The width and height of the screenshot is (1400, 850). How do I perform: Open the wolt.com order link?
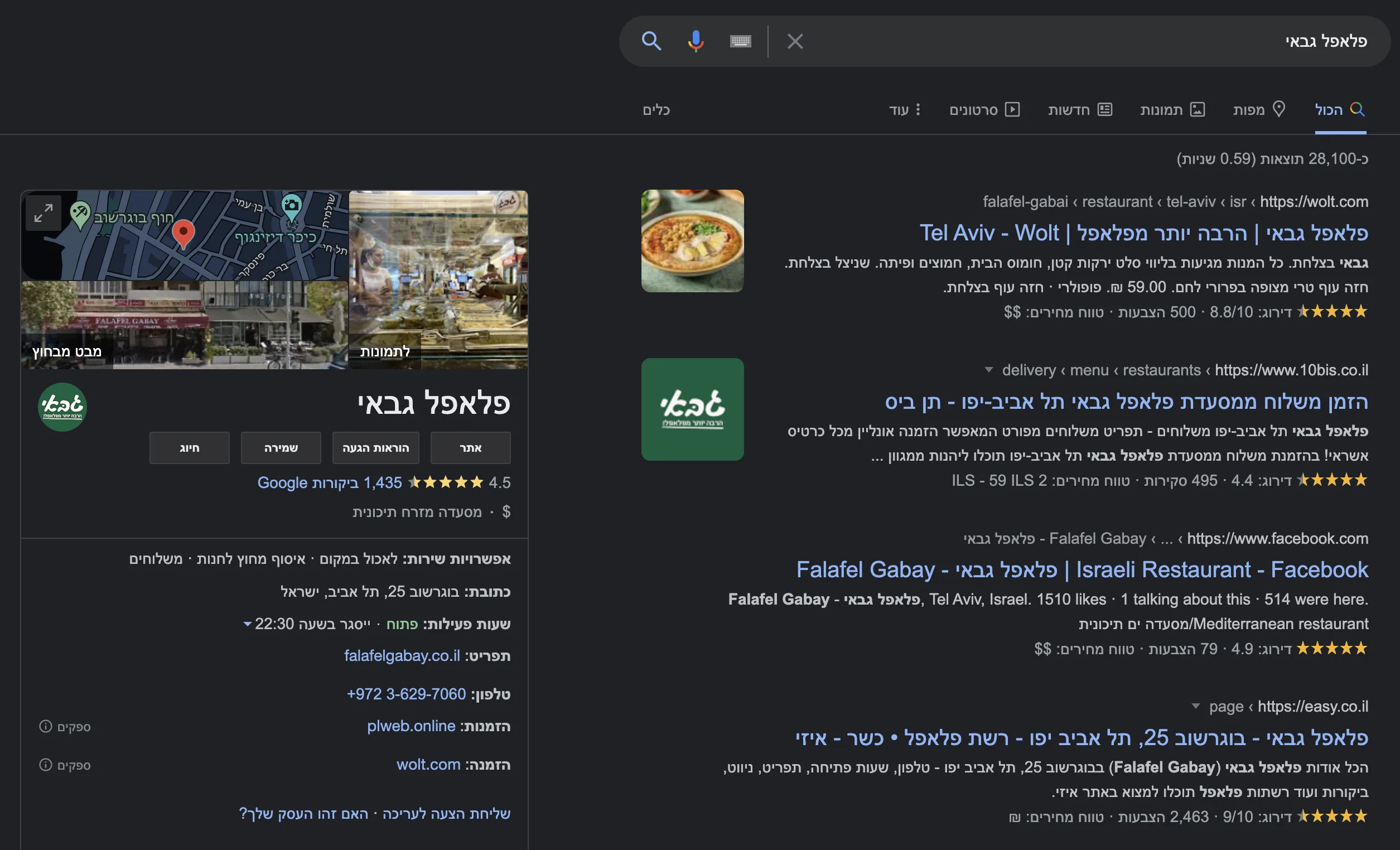428,765
